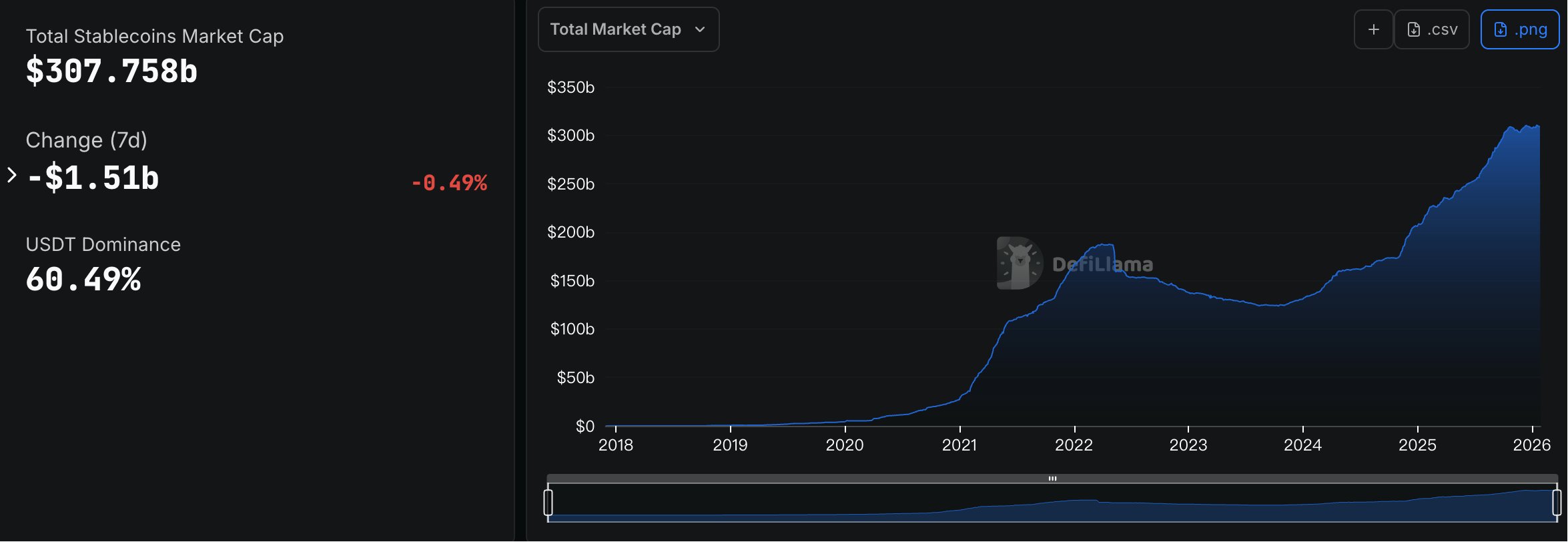
Task: Export the chart as .png
Action: pos(1519,29)
